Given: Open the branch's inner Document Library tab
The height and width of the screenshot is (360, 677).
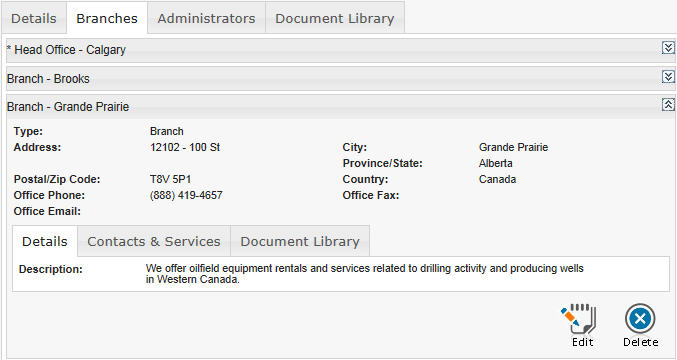Looking at the screenshot, I should click(300, 241).
